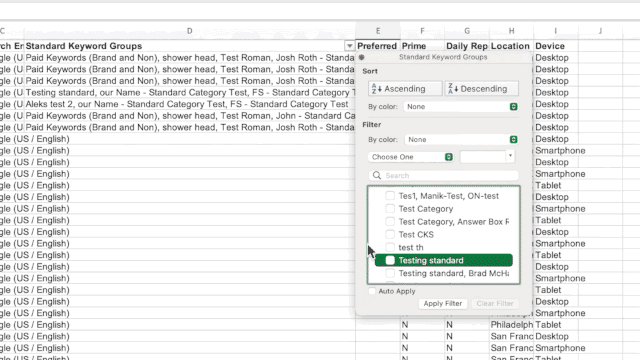Click into the filter Search field
Viewport: 640px width, 360px height.
(x=444, y=176)
